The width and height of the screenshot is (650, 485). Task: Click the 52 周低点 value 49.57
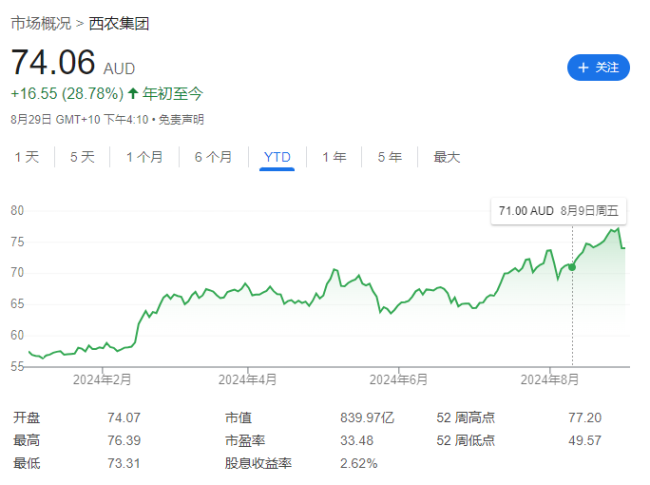(585, 440)
